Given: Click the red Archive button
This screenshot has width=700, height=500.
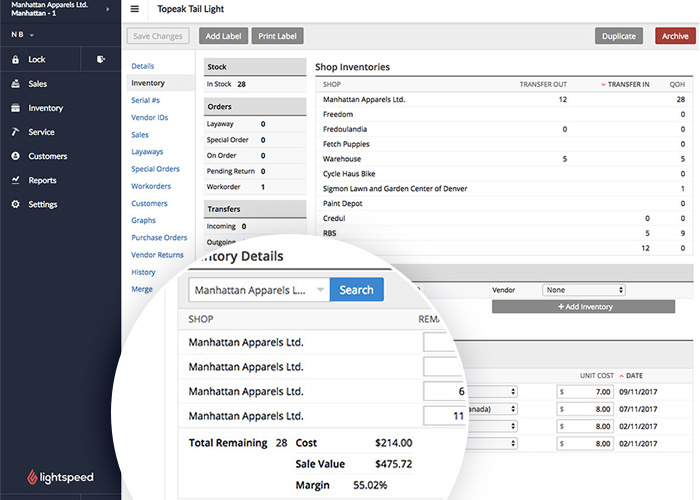Looking at the screenshot, I should pyautogui.click(x=675, y=36).
